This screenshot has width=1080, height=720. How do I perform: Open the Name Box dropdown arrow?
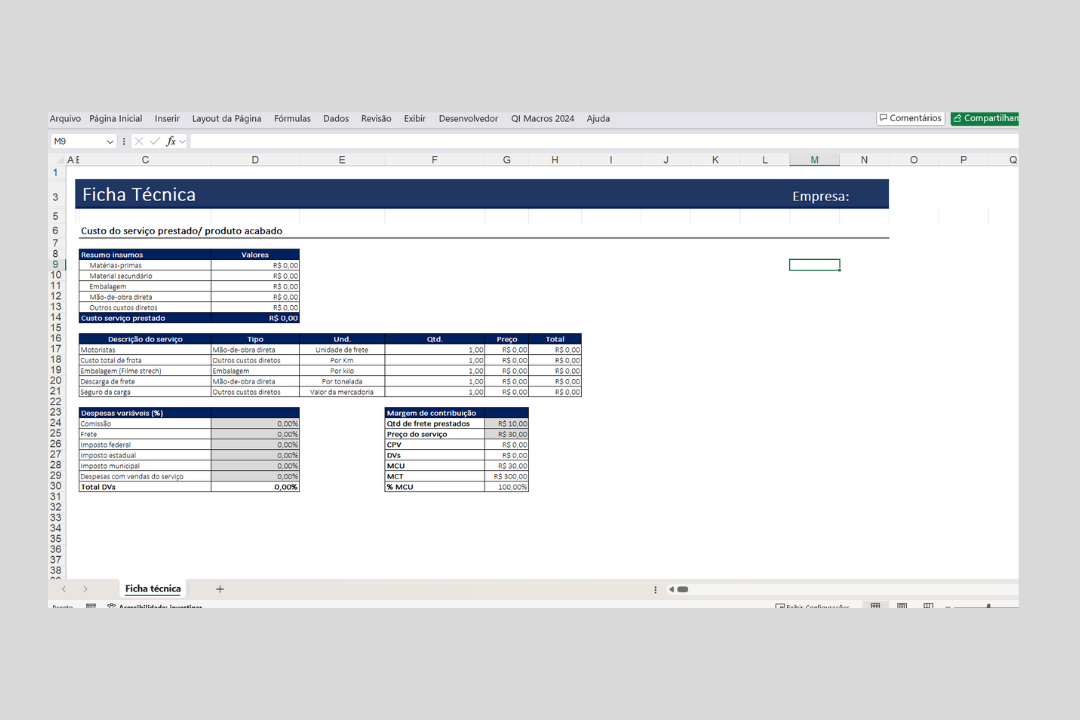(110, 142)
